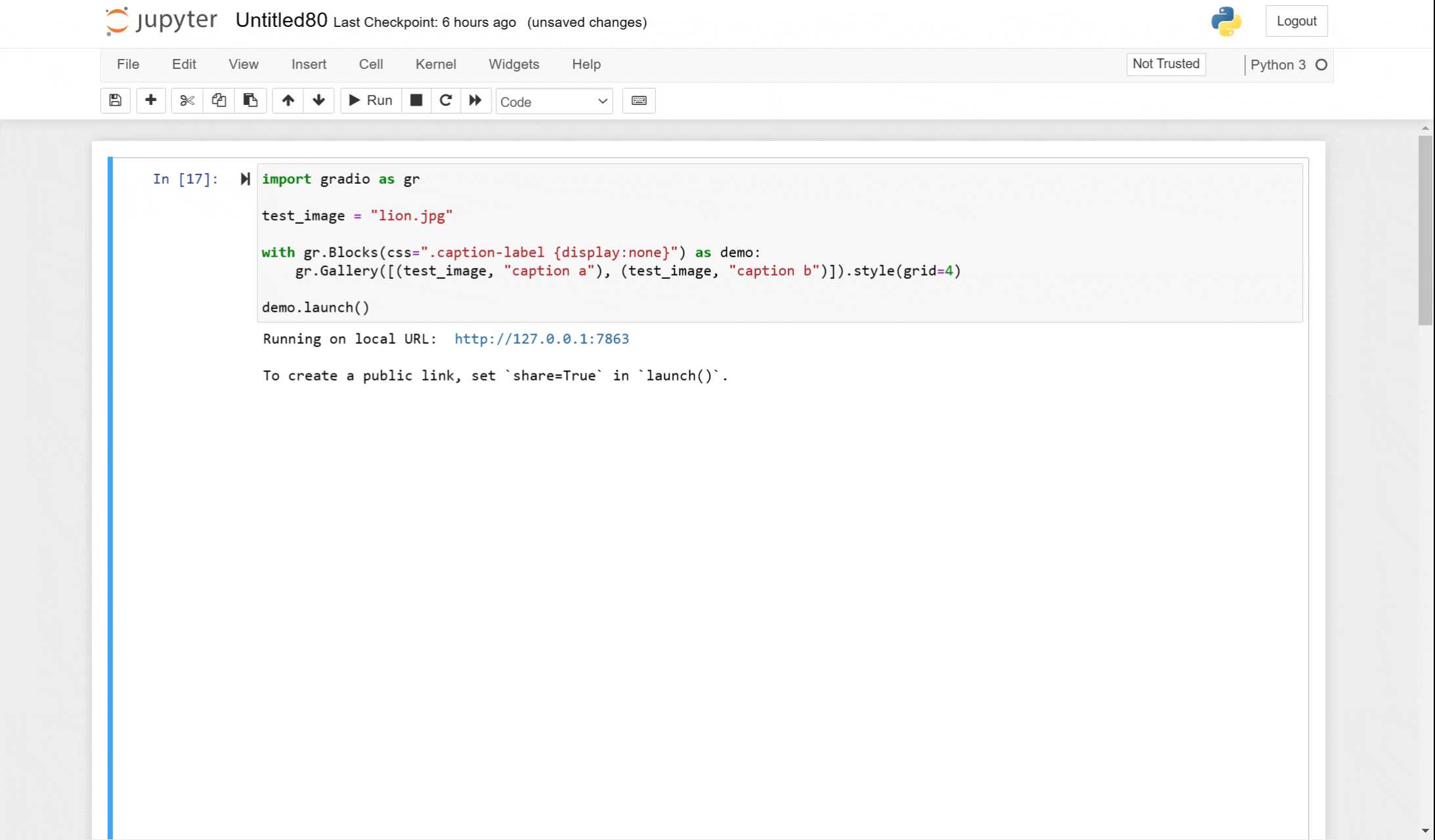Screen dimensions: 1435x840
Task: Copy selected cells icon
Action: click(x=219, y=100)
